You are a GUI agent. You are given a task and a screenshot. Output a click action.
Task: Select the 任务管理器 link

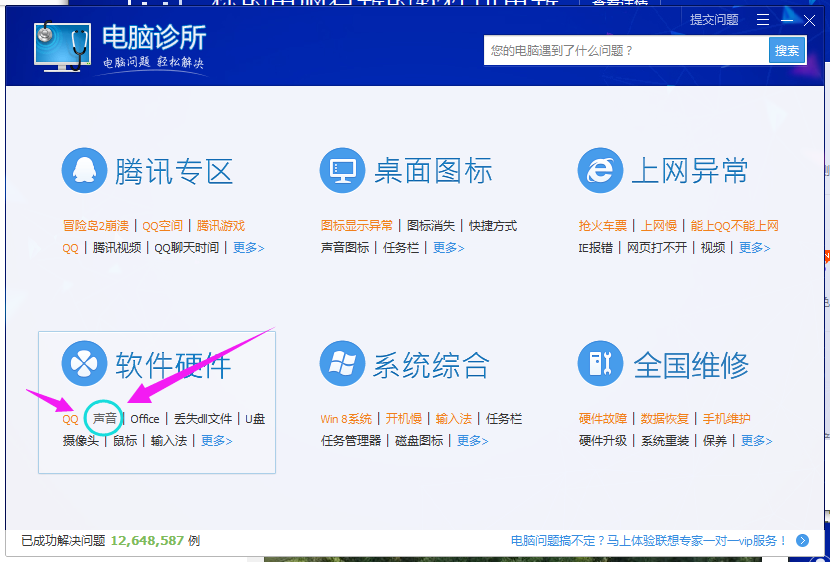coord(351,441)
